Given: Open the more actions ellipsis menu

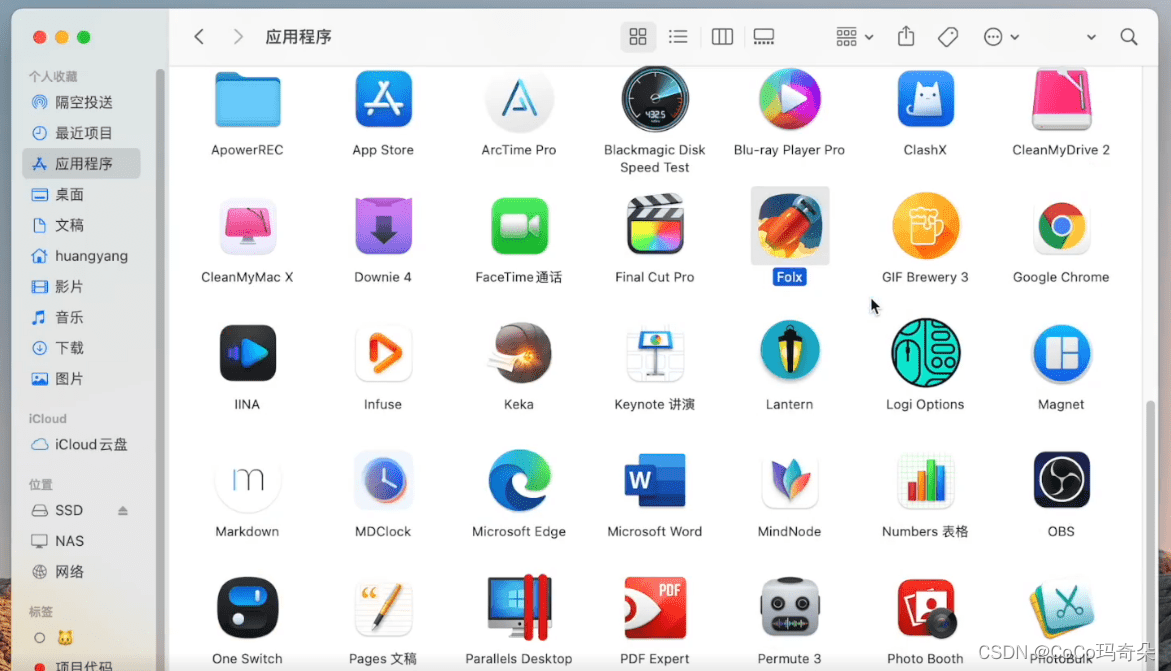Looking at the screenshot, I should [1001, 37].
